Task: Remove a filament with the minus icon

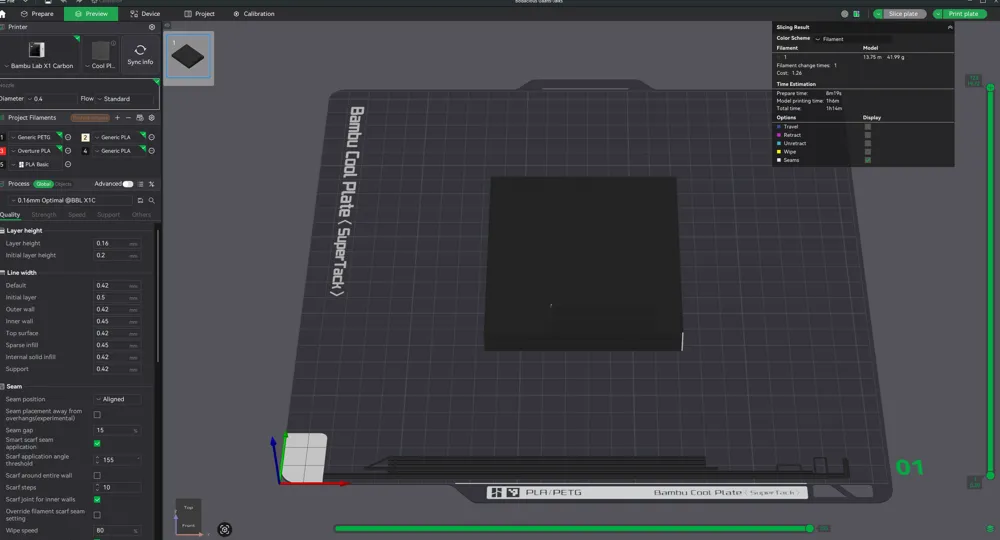Action: tap(128, 118)
